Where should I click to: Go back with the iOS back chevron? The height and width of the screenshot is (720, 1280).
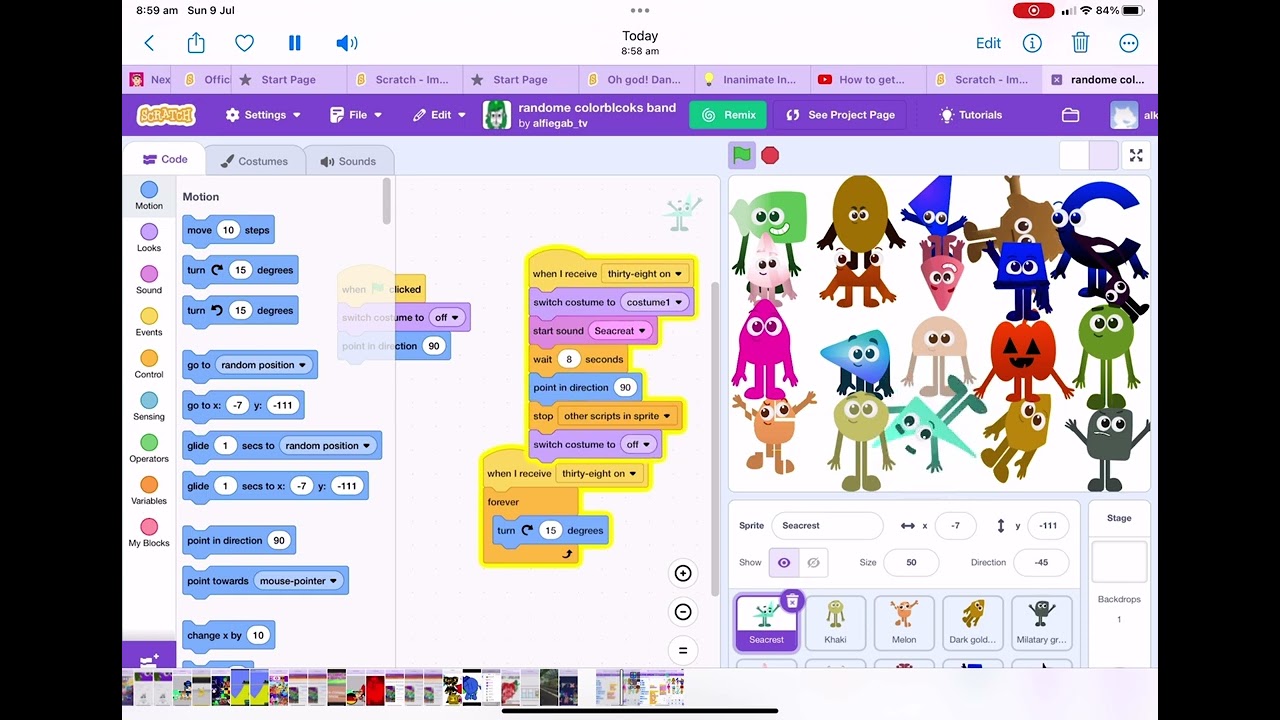(149, 43)
